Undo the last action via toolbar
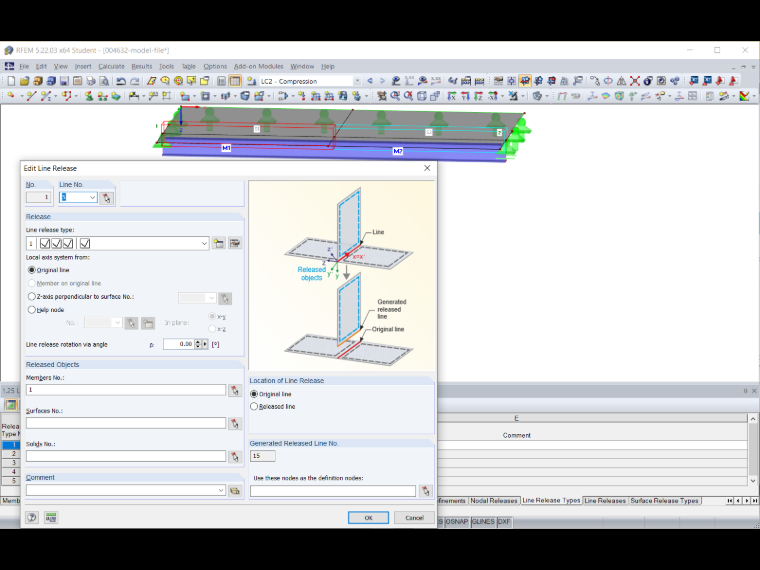This screenshot has width=760, height=570. pyautogui.click(x=121, y=81)
